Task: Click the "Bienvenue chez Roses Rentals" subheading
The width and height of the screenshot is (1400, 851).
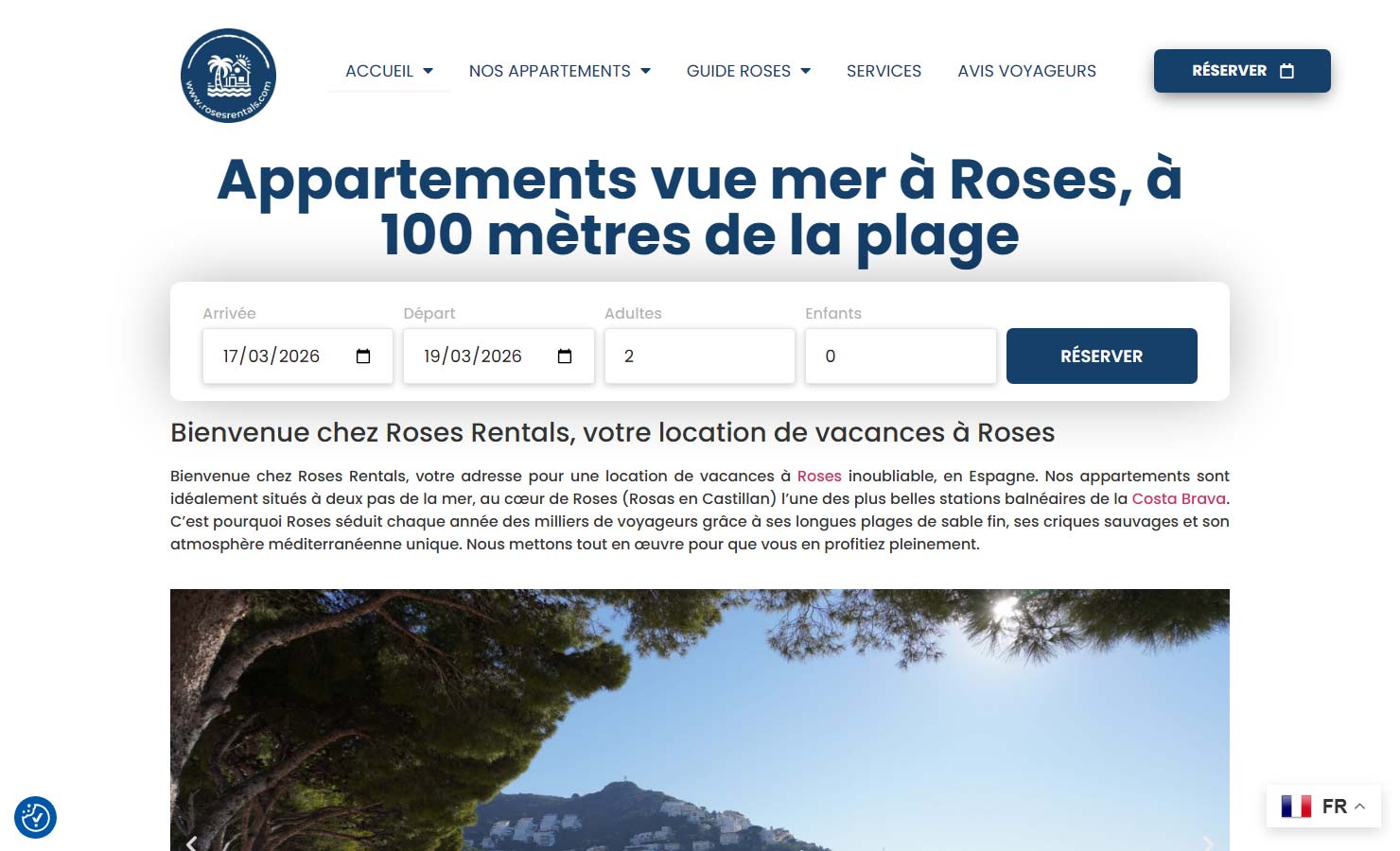Action: [612, 432]
